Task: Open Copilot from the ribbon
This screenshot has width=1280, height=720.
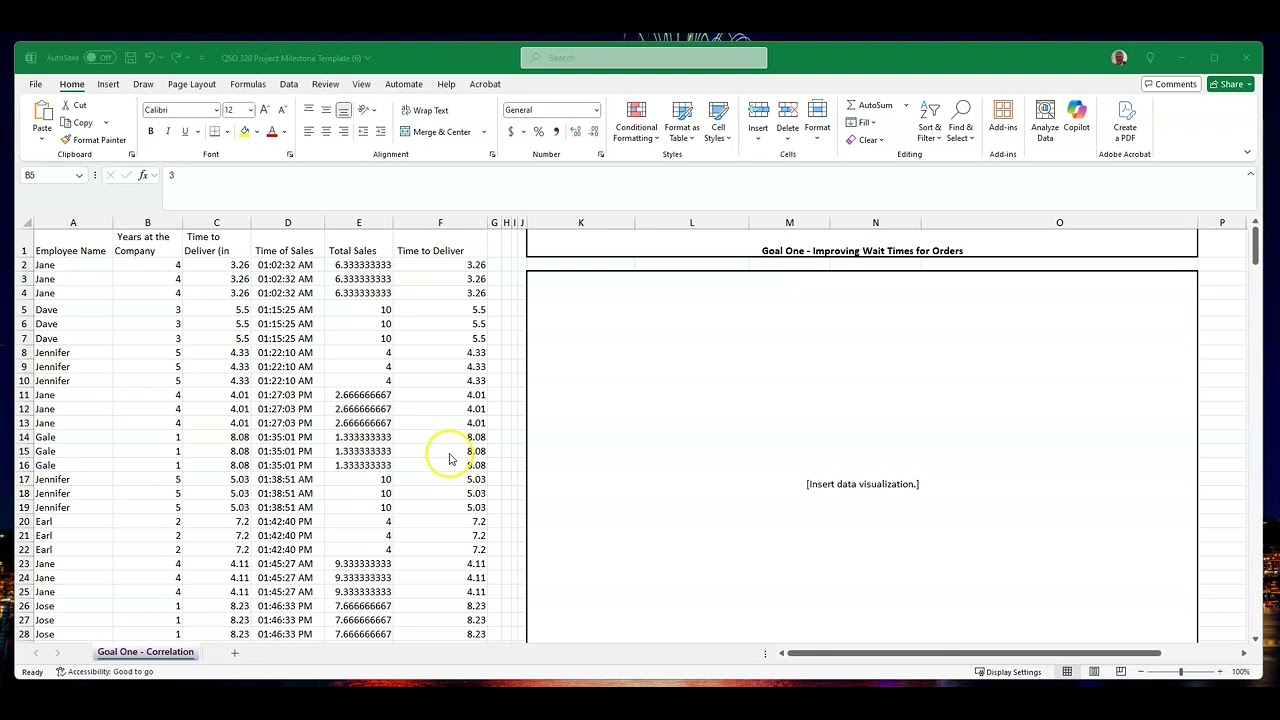Action: coord(1076,117)
